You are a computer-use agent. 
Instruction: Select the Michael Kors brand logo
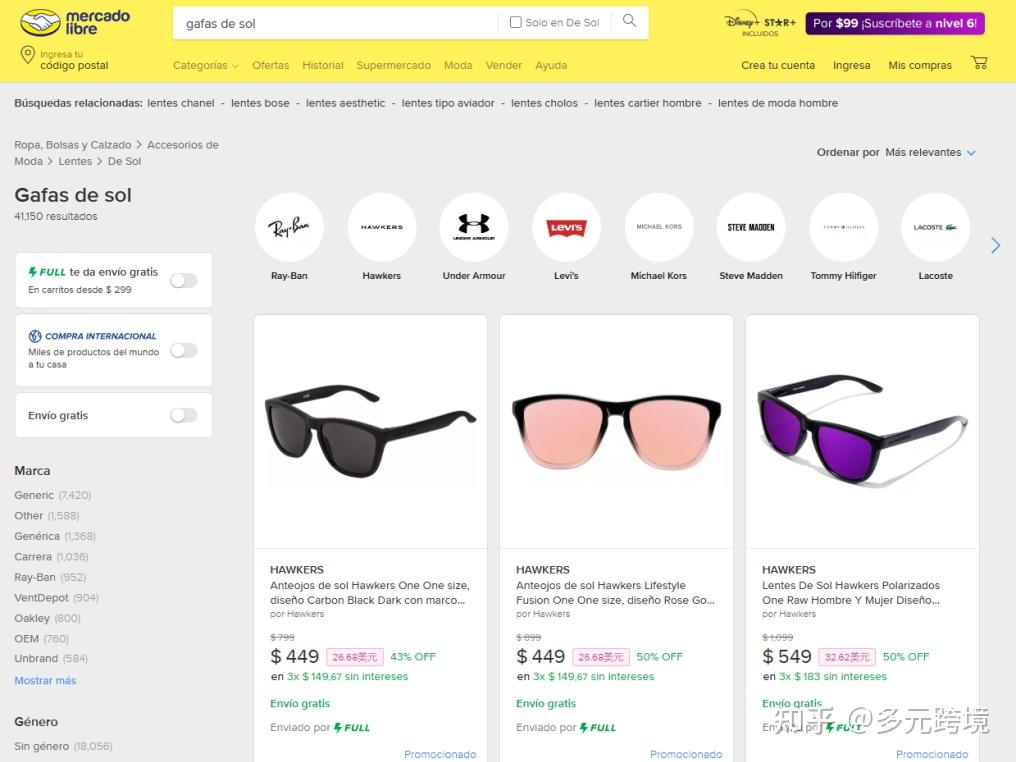tap(659, 227)
